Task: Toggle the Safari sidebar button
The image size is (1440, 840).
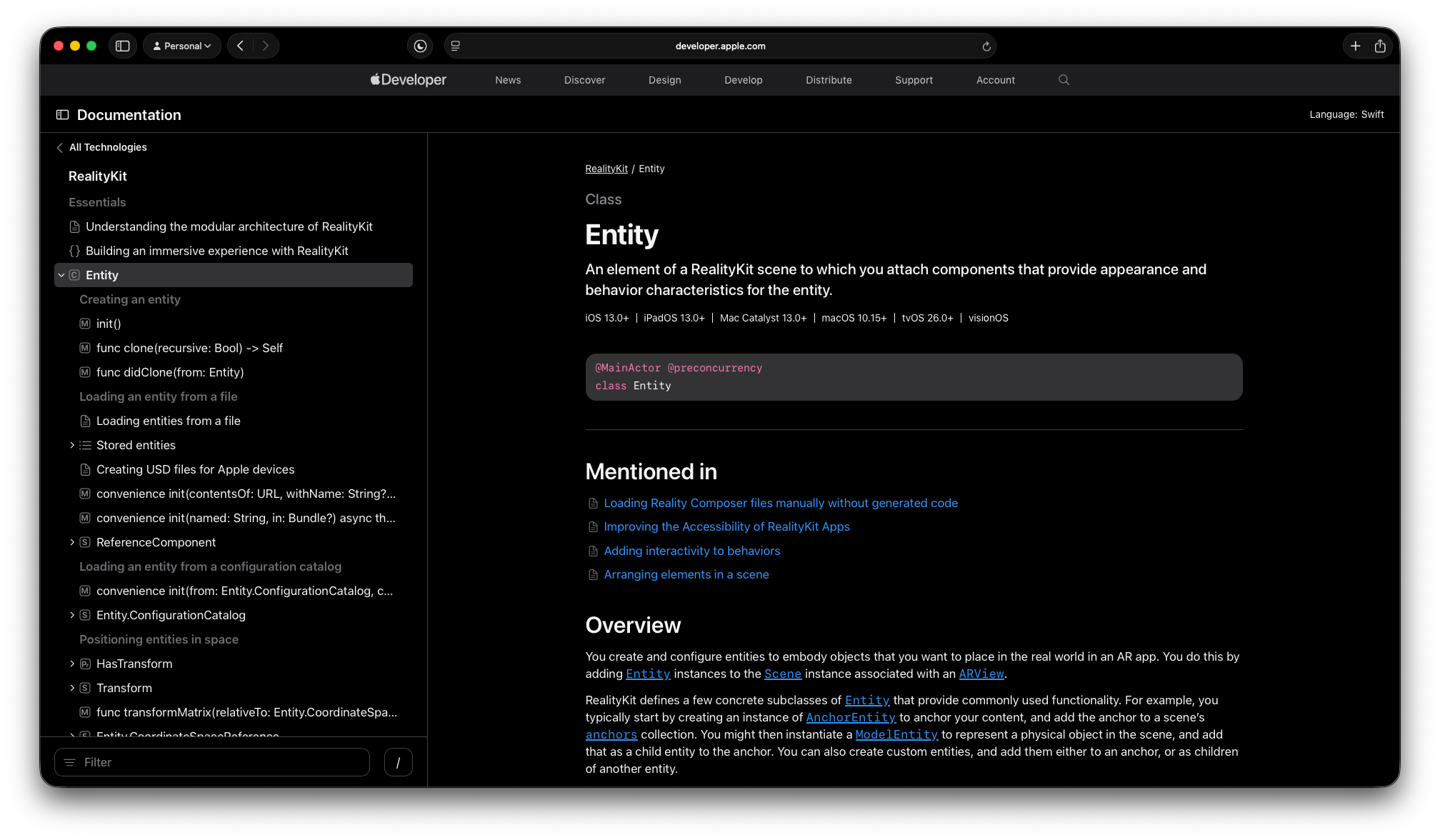Action: pyautogui.click(x=123, y=46)
